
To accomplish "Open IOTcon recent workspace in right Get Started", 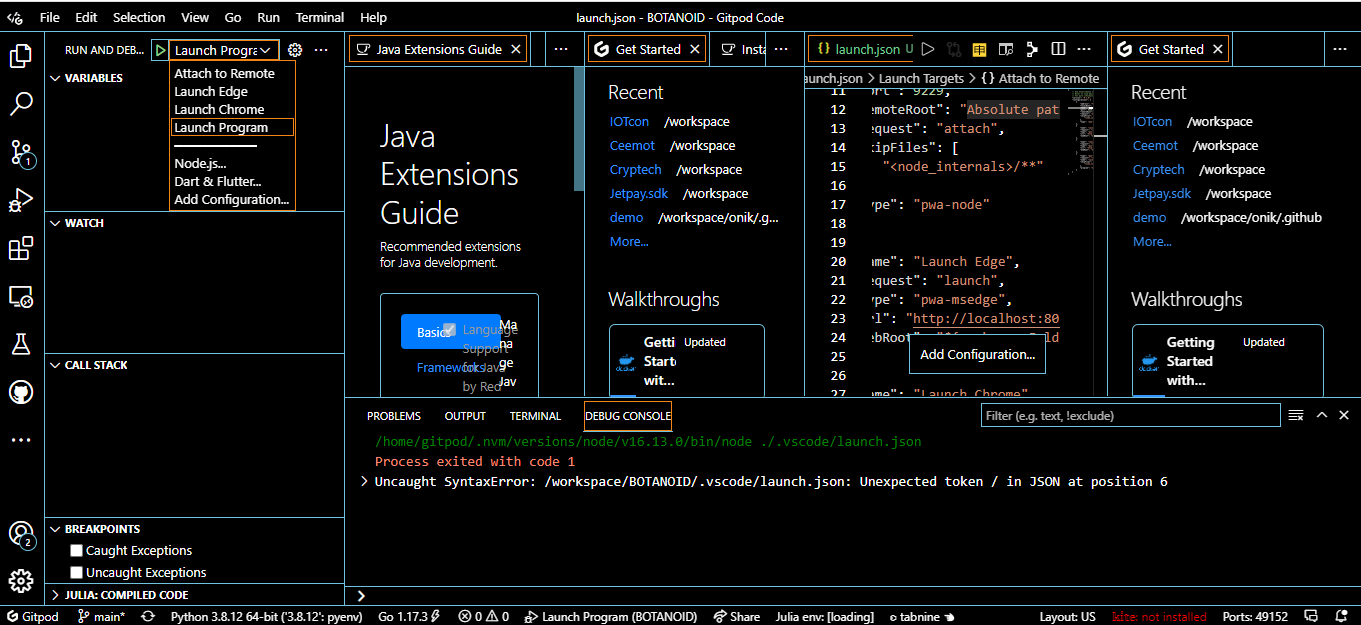I will click(1152, 121).
